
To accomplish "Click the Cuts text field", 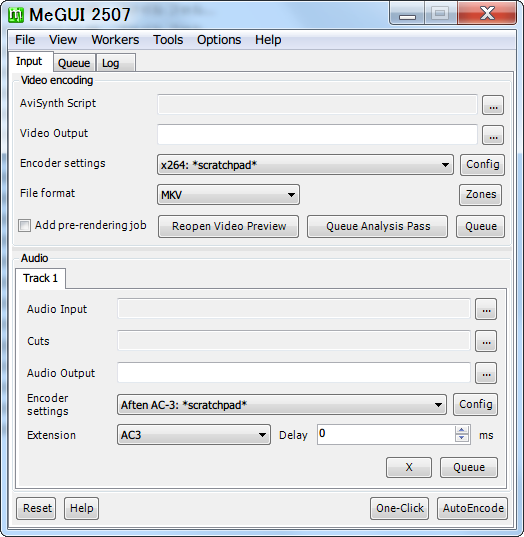I will (x=294, y=340).
